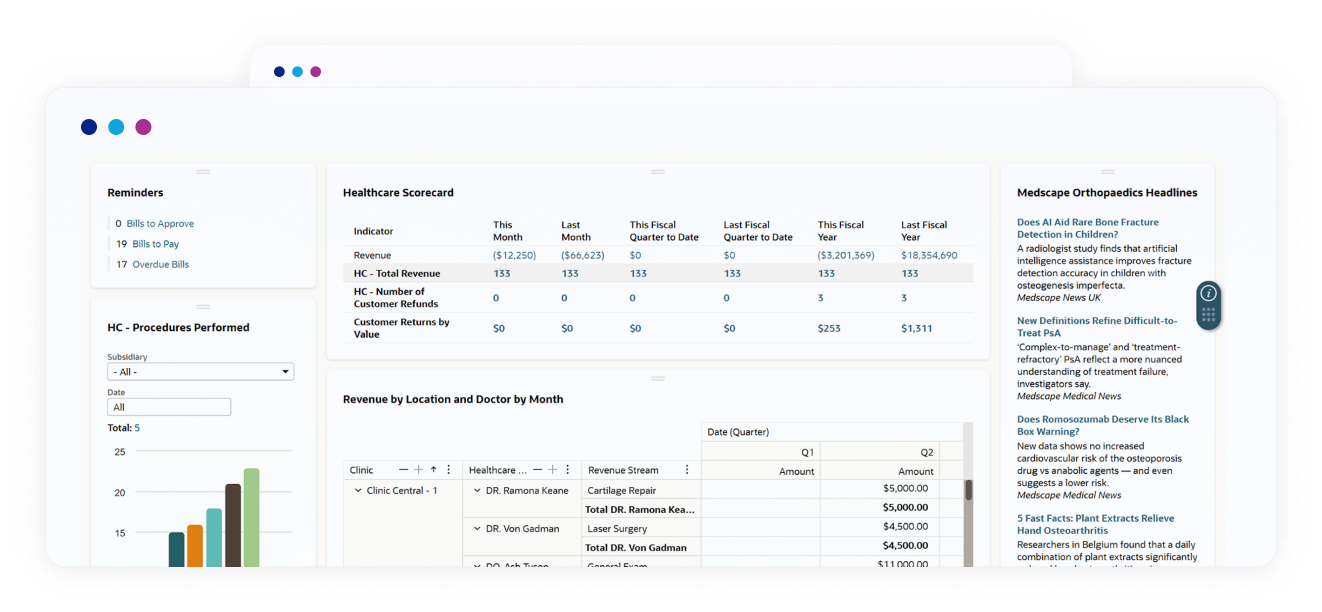Image resolution: width=1322 pixels, height=612 pixels.
Task: Open the Bills to Pay reminder
Action: coord(155,244)
